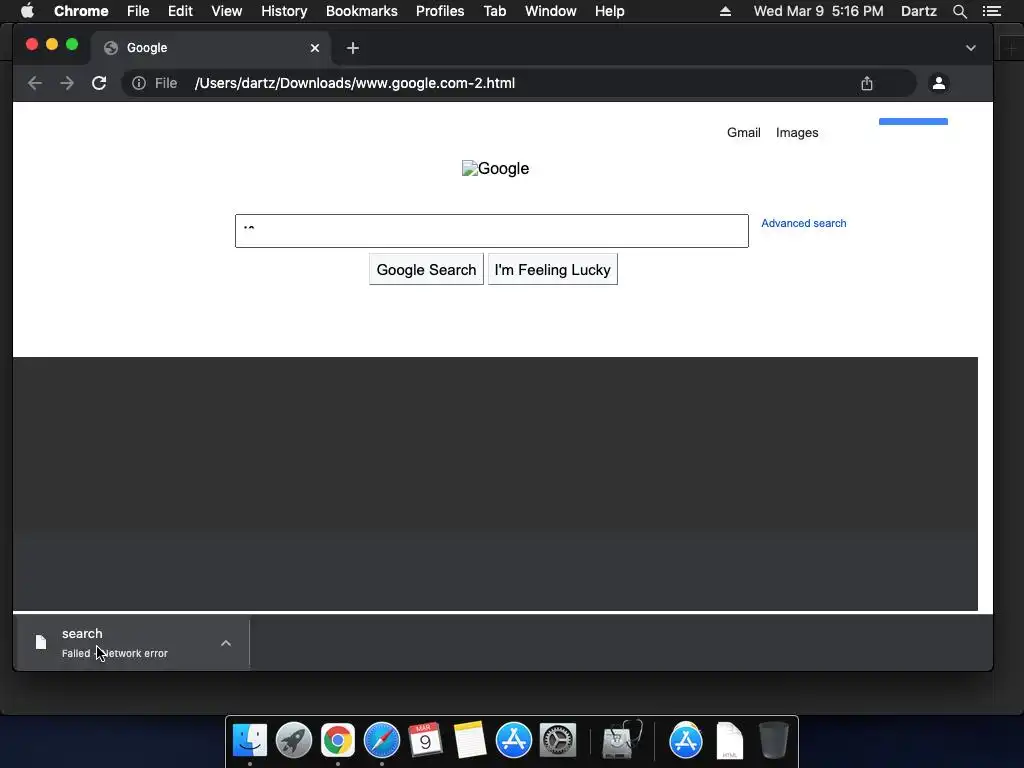This screenshot has height=768, width=1024.
Task: Focus the Google search text box
Action: click(492, 231)
